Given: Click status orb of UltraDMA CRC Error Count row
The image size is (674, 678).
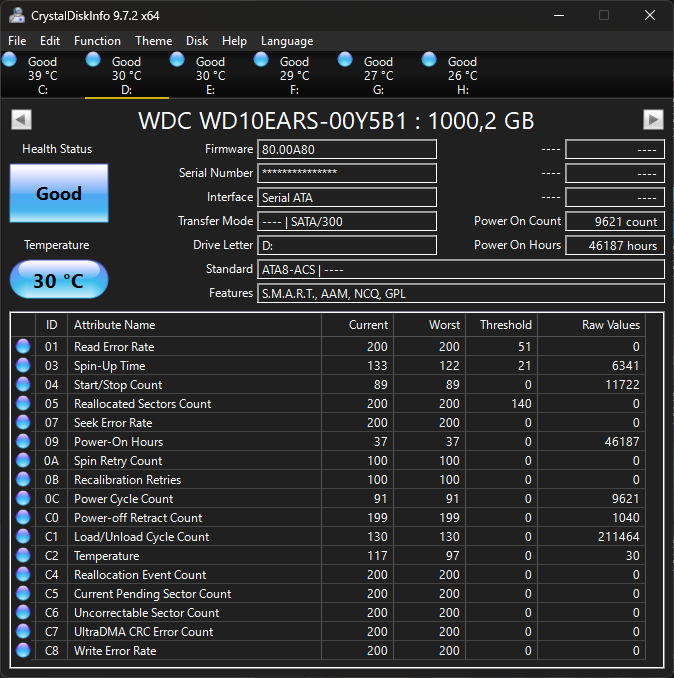Looking at the screenshot, I should (23, 632).
